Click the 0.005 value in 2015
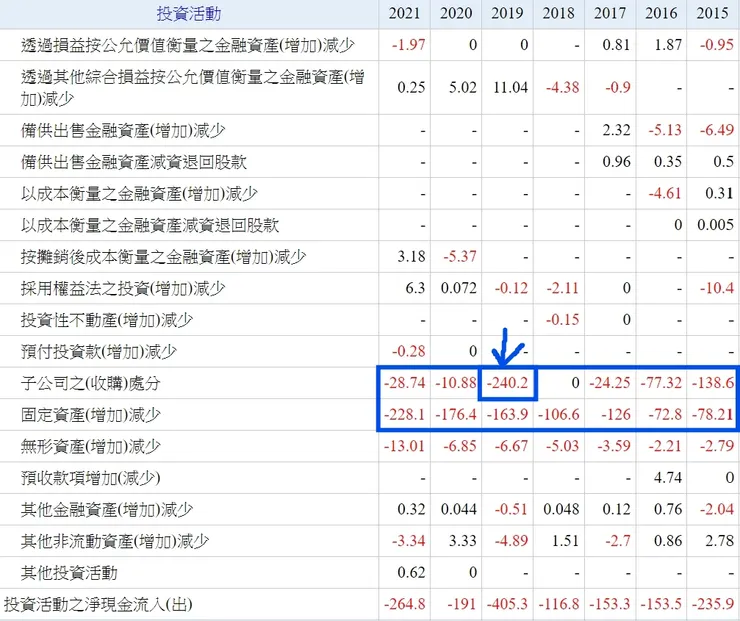This screenshot has width=740, height=621. tap(715, 225)
